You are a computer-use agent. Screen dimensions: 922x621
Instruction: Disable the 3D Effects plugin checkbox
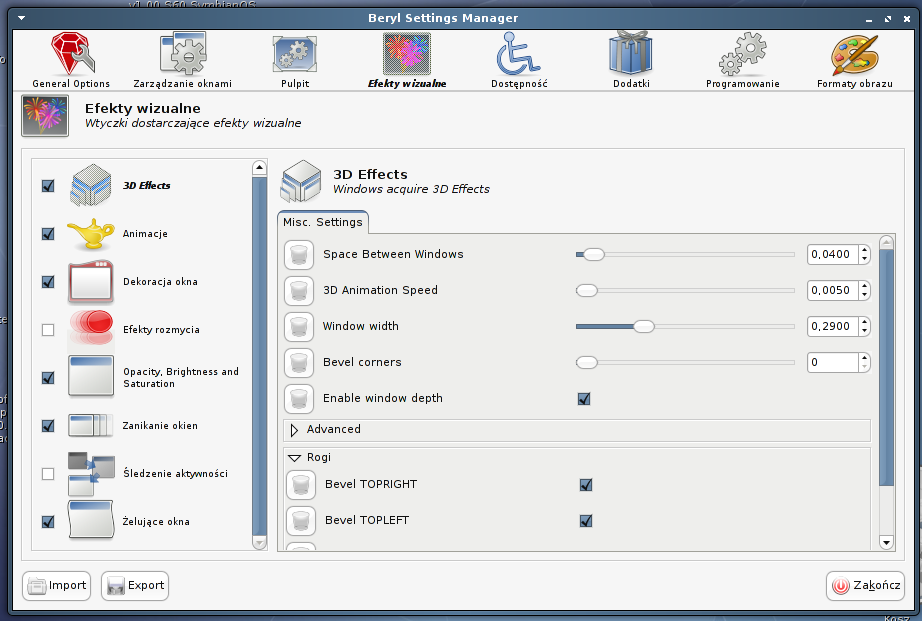[48, 186]
